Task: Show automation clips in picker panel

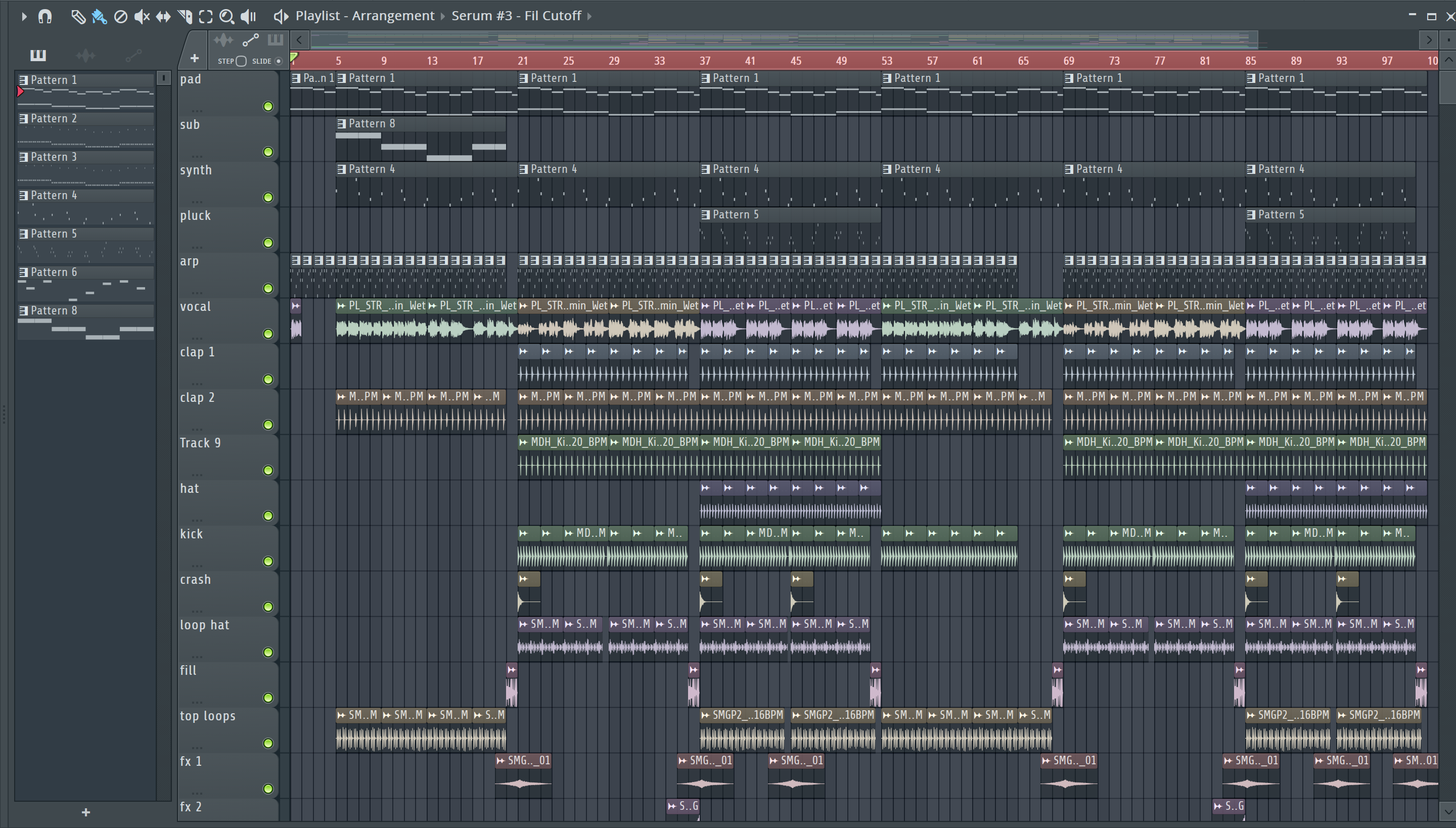Action: (133, 55)
